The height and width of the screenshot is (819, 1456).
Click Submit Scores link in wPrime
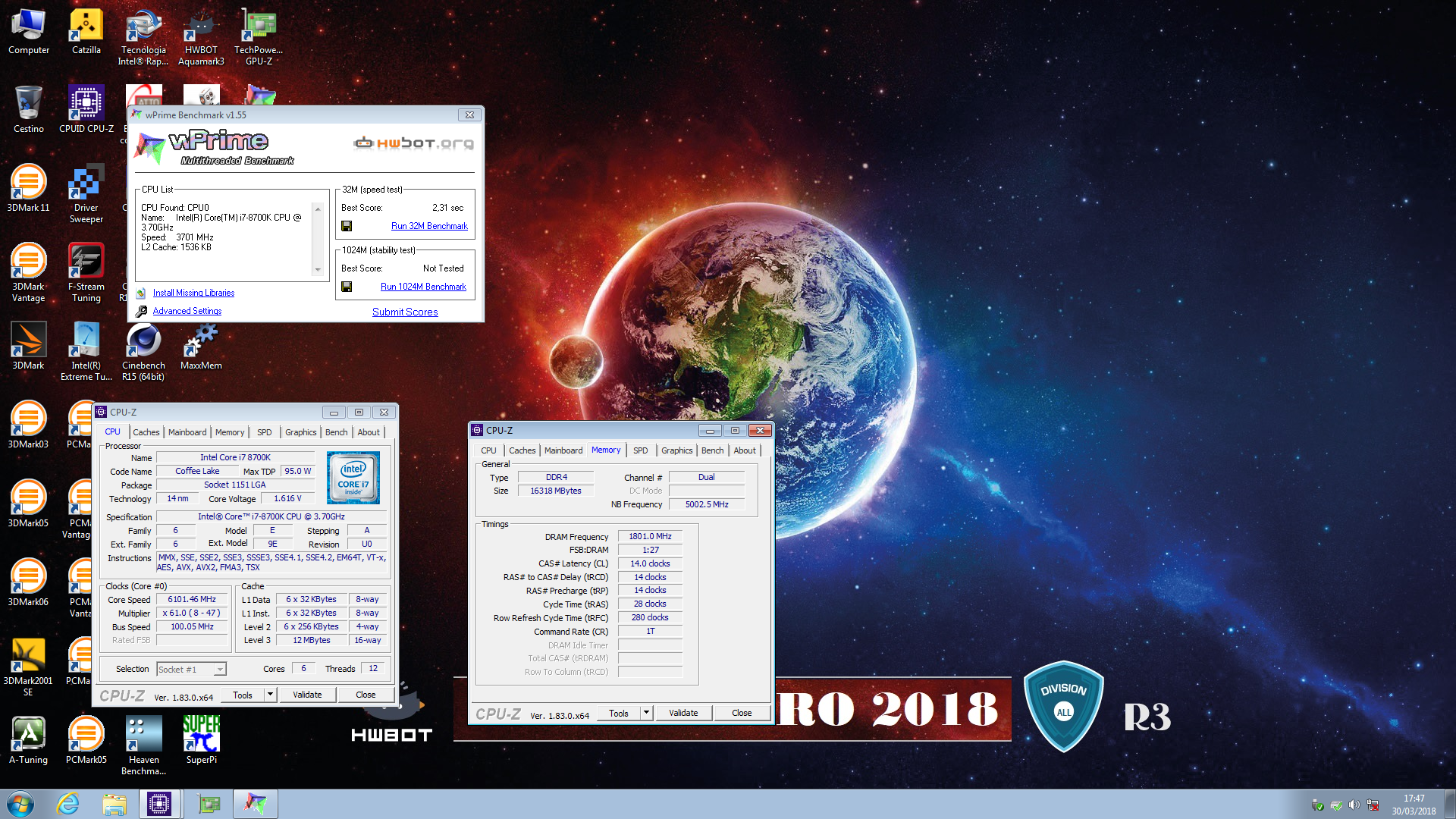(x=405, y=312)
